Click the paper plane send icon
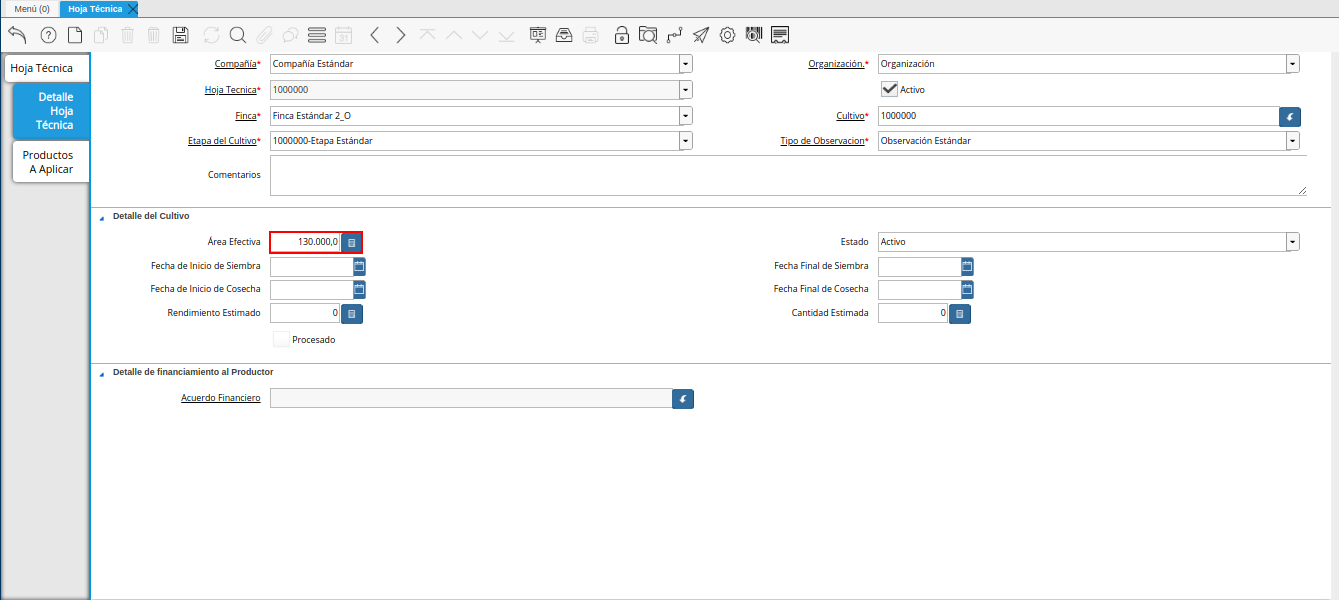 pos(701,35)
